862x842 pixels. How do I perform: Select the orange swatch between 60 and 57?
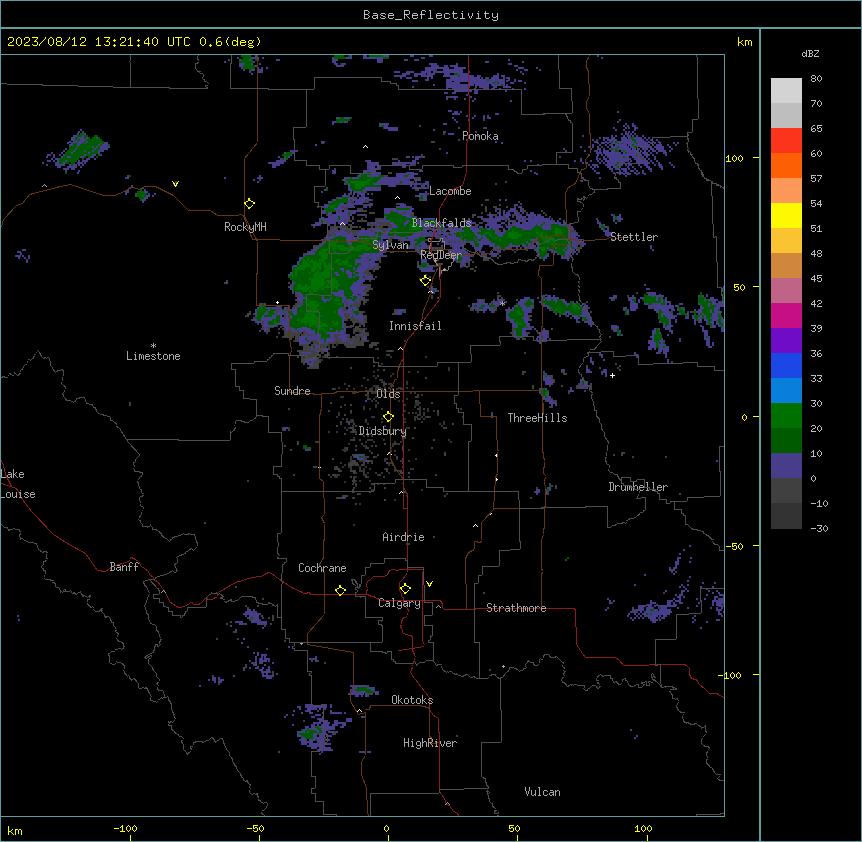[786, 165]
